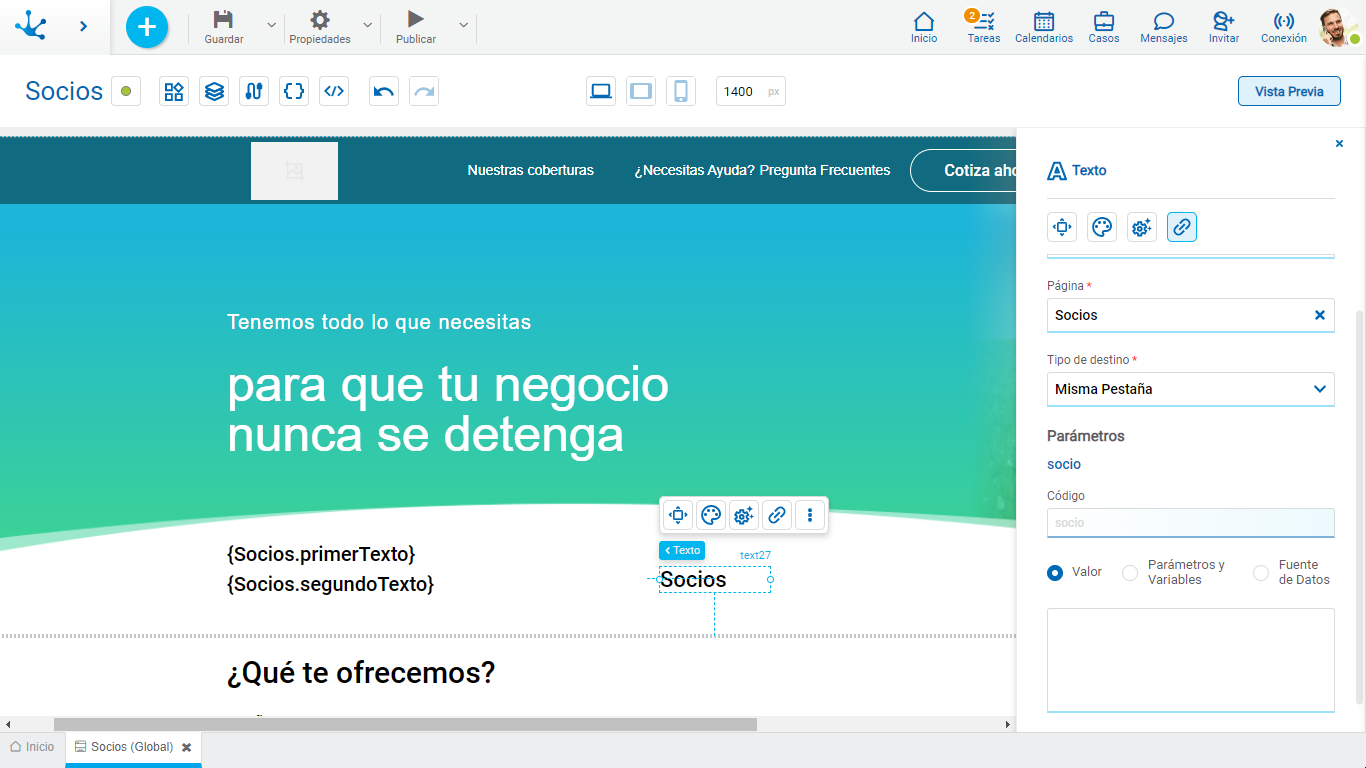Click the socio parameter link
This screenshot has height=768, width=1366.
pos(1064,464)
